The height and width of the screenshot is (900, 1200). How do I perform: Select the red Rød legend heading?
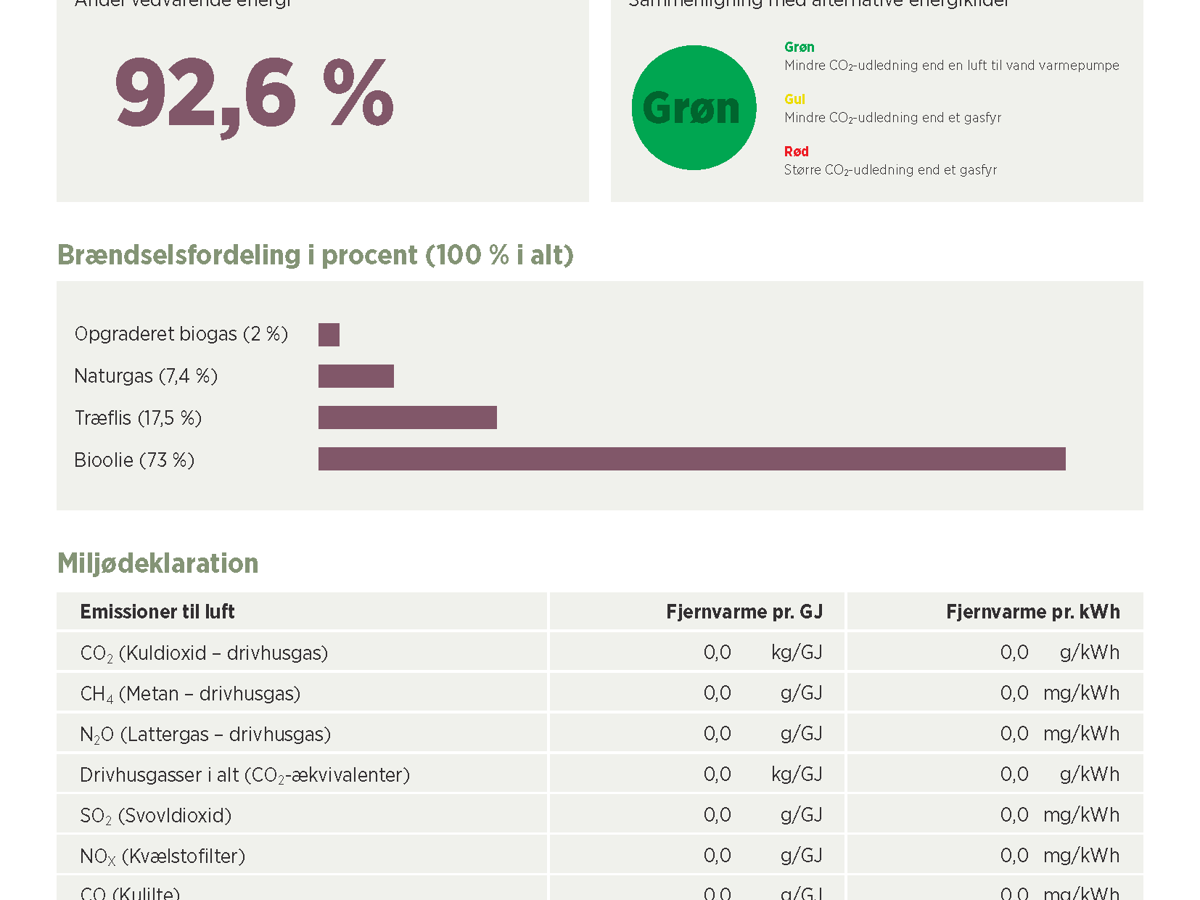point(796,152)
